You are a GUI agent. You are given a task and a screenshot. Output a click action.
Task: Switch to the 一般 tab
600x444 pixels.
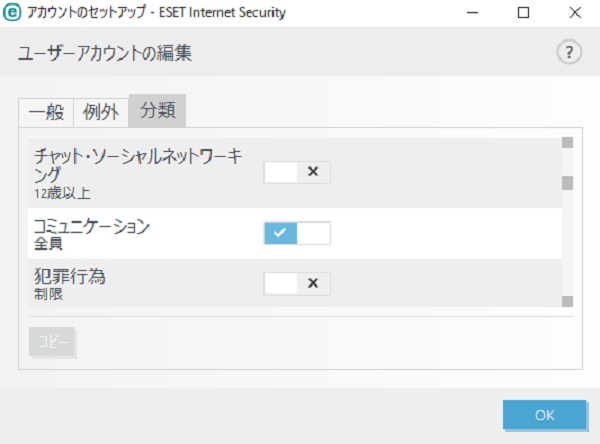click(x=46, y=113)
